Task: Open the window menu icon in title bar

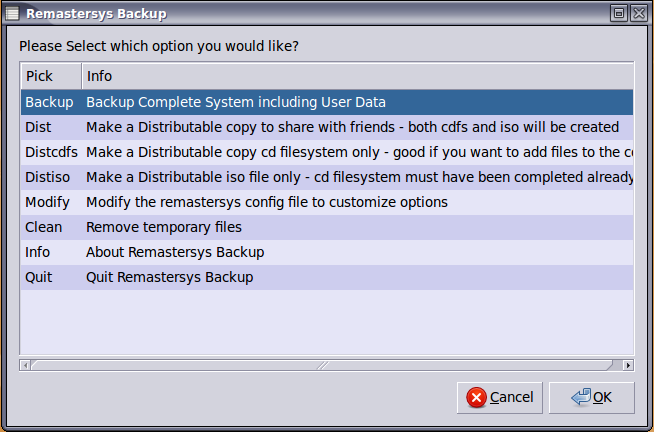Action: [11, 13]
